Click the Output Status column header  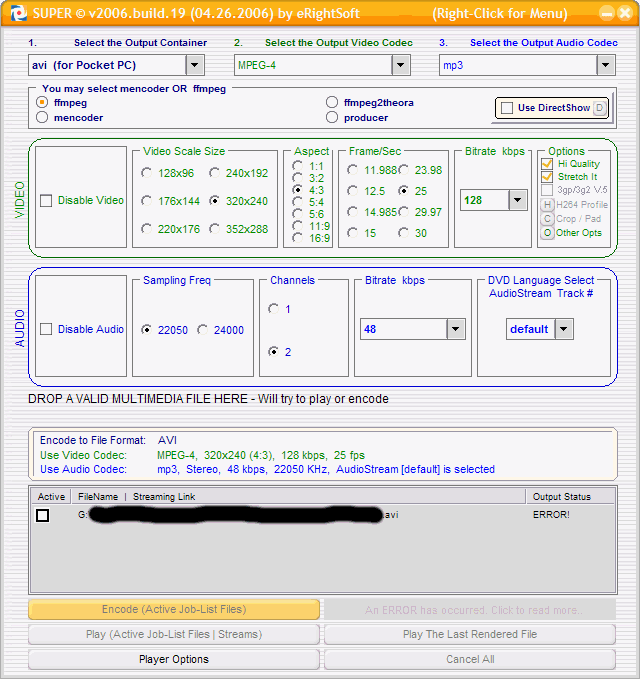tap(571, 497)
